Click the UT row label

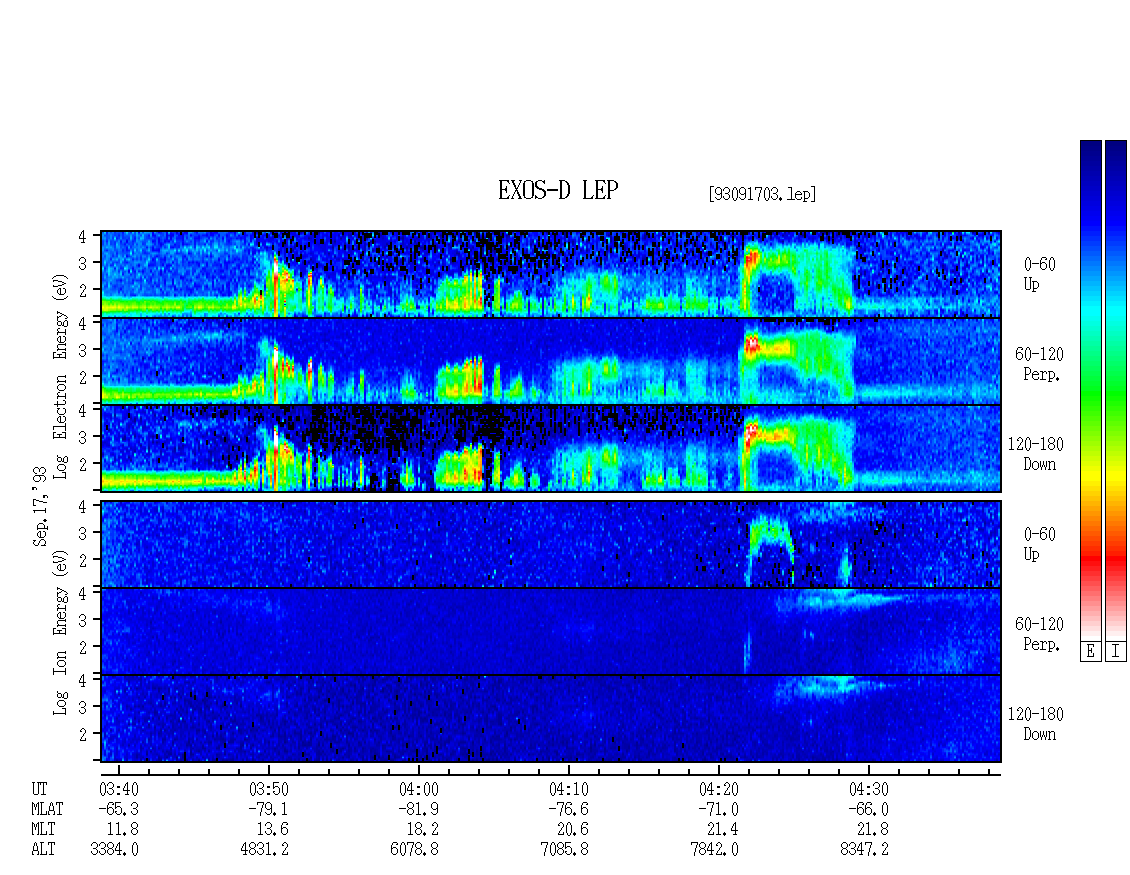(40, 789)
